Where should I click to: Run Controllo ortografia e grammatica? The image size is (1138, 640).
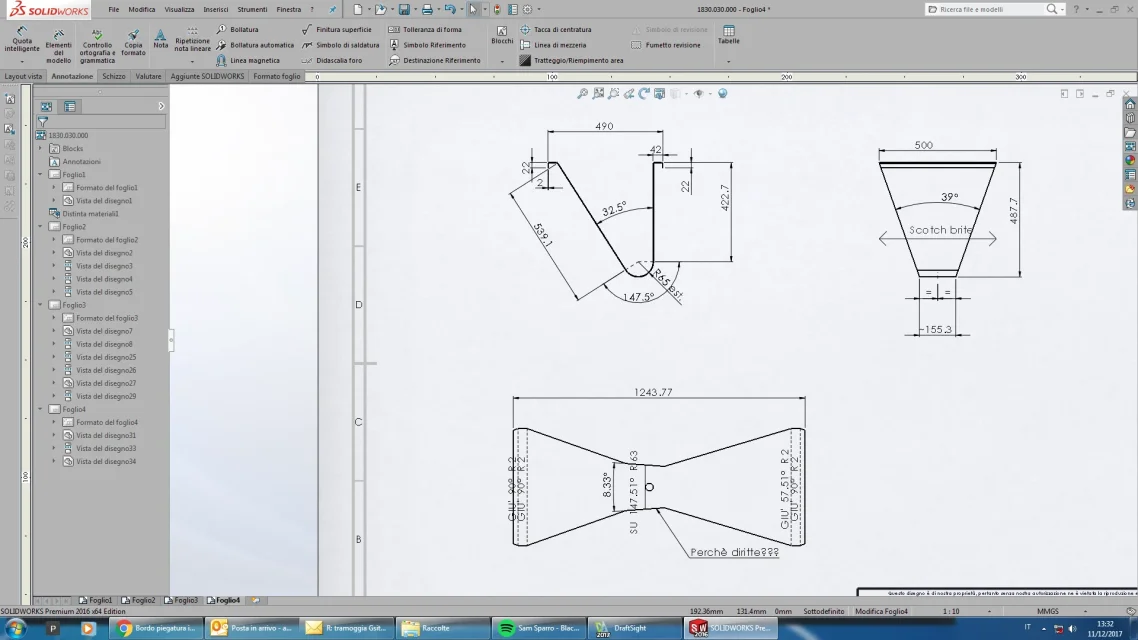97,46
